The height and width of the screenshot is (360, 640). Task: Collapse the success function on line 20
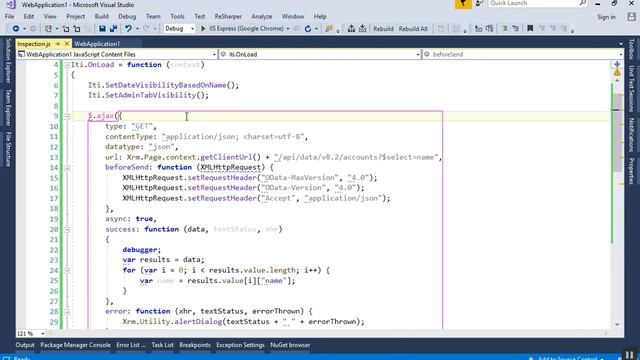pos(67,229)
